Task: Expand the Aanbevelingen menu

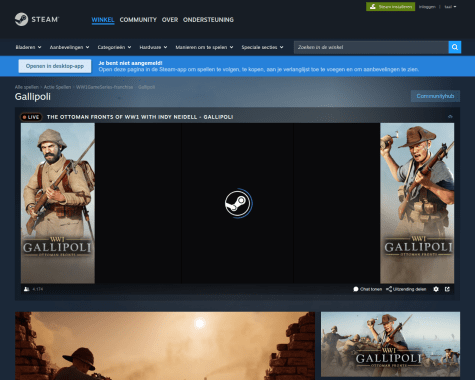Action: [69, 47]
